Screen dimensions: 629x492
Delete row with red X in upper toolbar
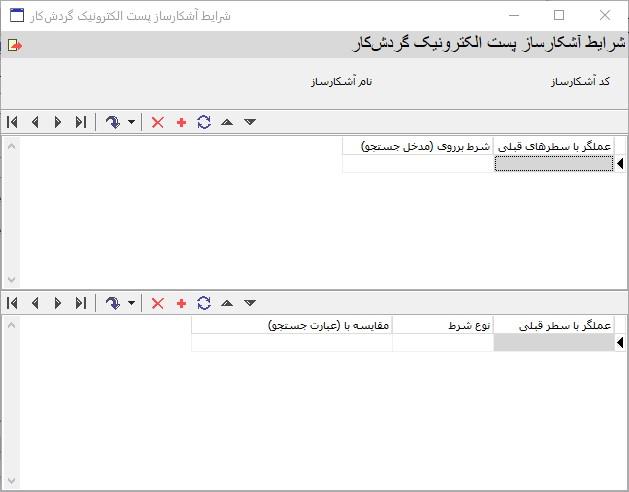[157, 122]
